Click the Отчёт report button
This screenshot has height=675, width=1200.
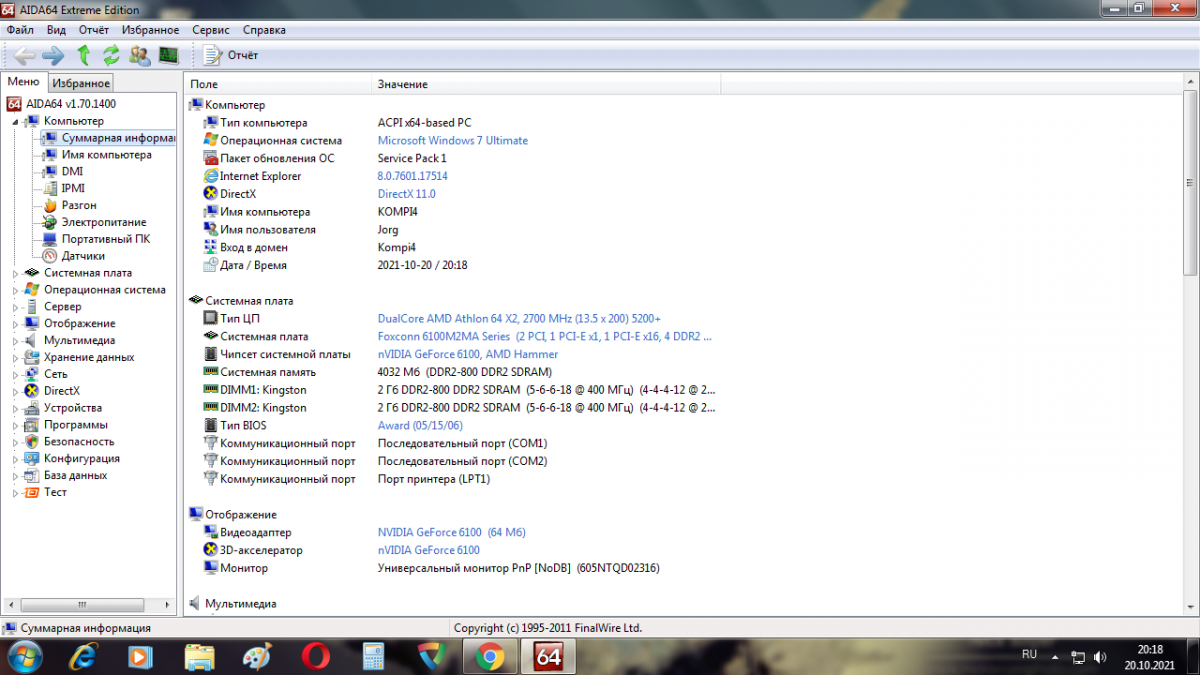[232, 55]
